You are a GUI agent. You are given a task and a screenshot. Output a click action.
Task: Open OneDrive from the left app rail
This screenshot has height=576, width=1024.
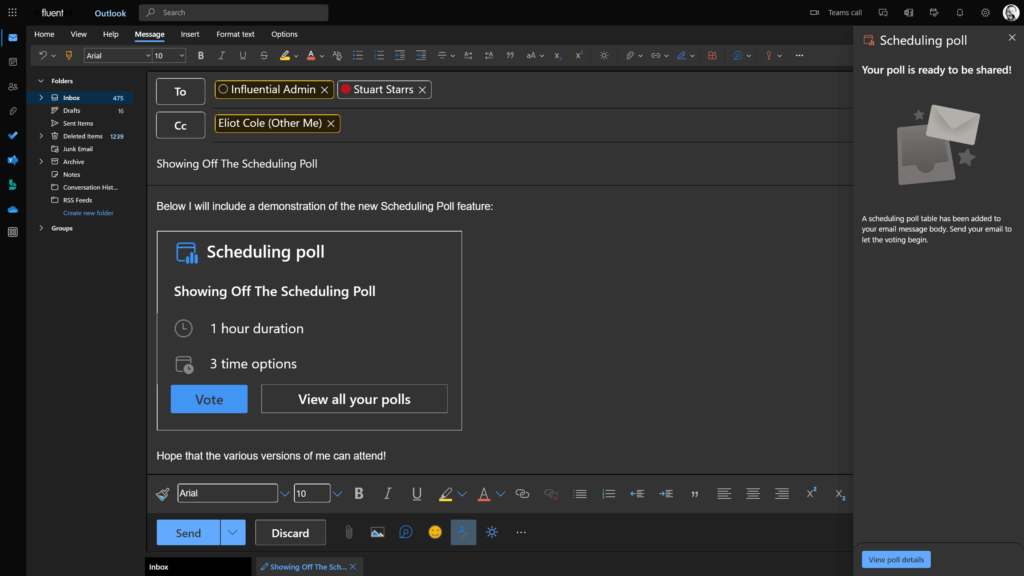coord(12,208)
